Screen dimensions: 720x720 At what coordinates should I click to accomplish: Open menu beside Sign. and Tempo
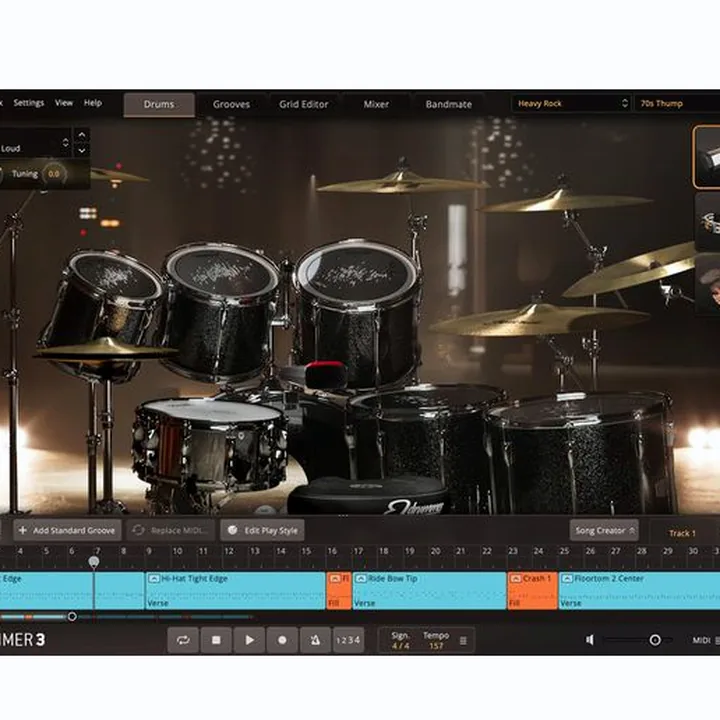[x=463, y=640]
